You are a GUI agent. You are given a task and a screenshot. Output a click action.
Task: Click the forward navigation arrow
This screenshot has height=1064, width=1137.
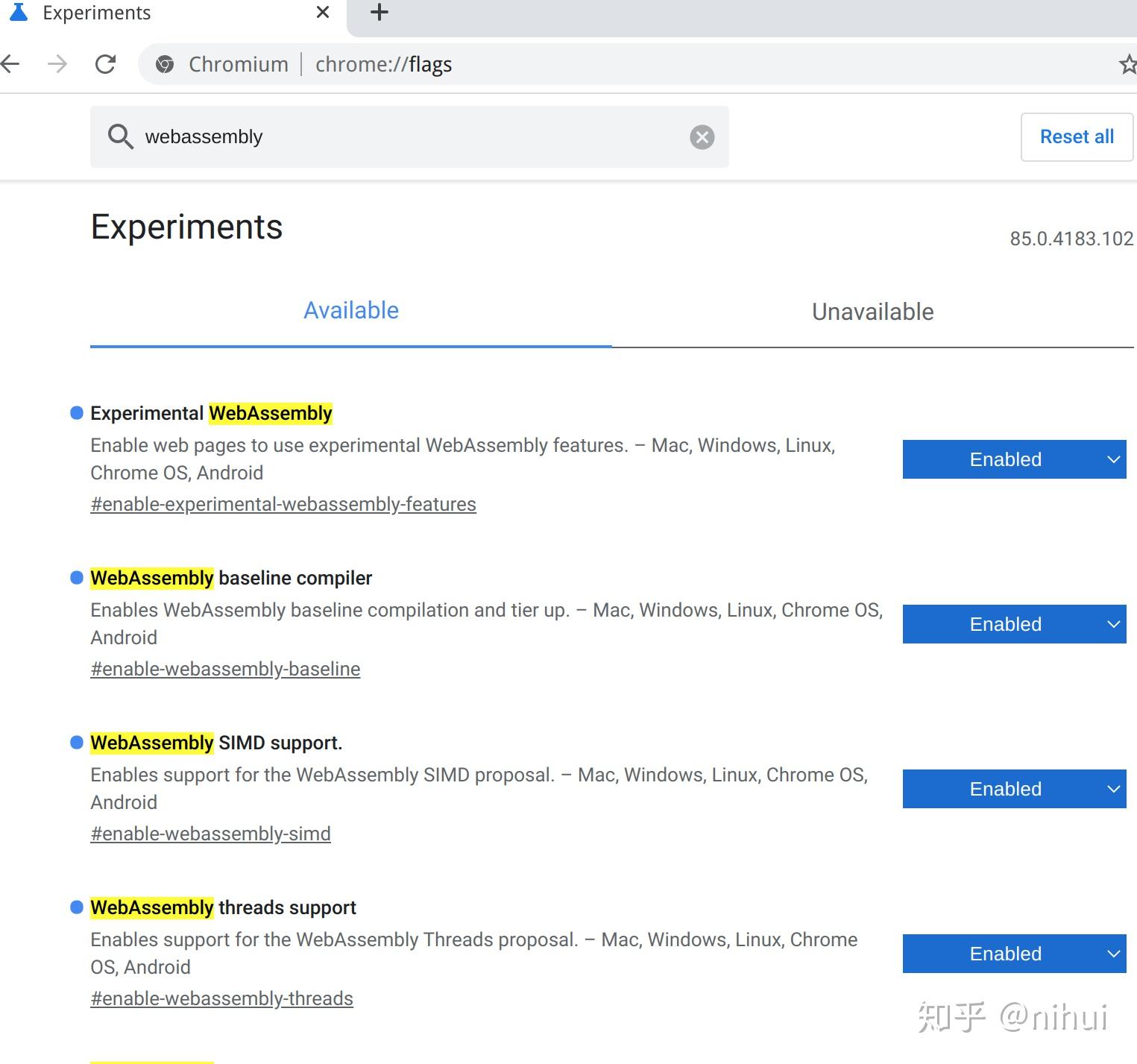57,64
